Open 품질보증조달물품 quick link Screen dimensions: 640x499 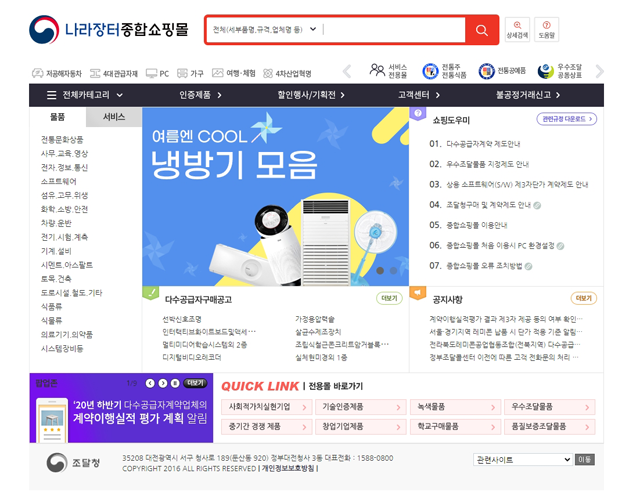550,427
